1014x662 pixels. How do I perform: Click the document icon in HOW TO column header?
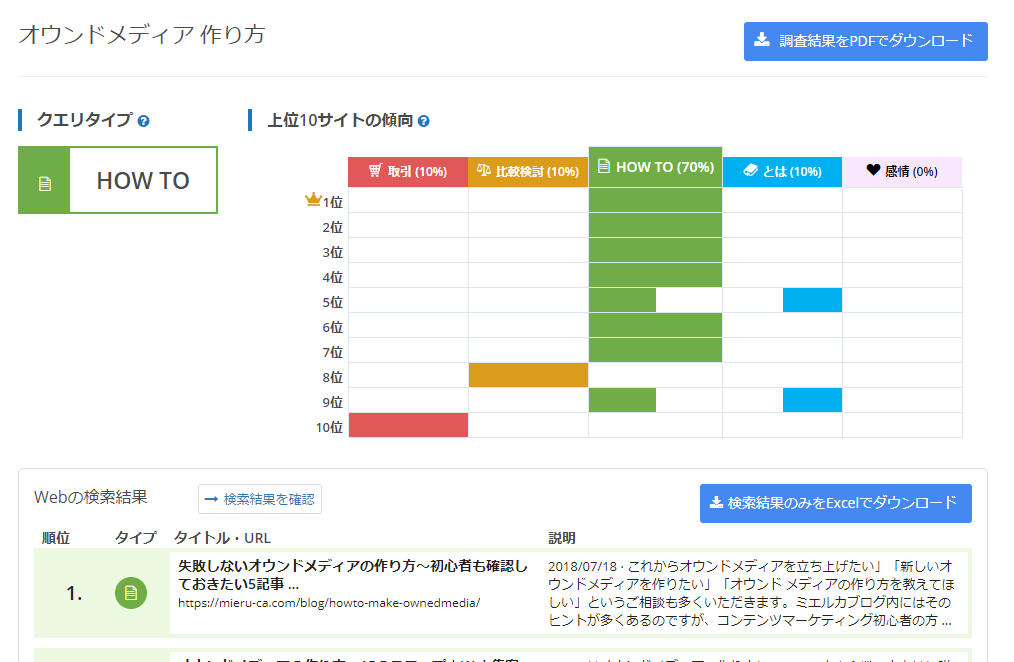point(603,166)
